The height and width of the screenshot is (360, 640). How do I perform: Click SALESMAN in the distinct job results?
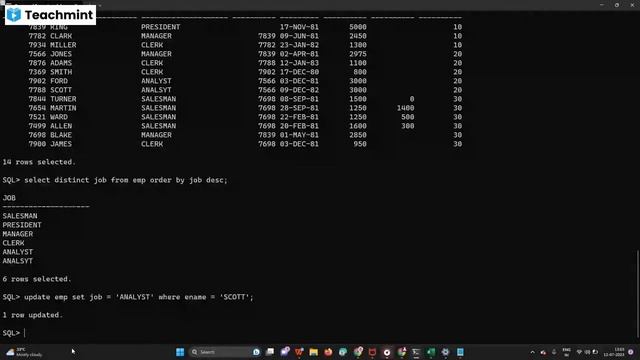coord(20,216)
